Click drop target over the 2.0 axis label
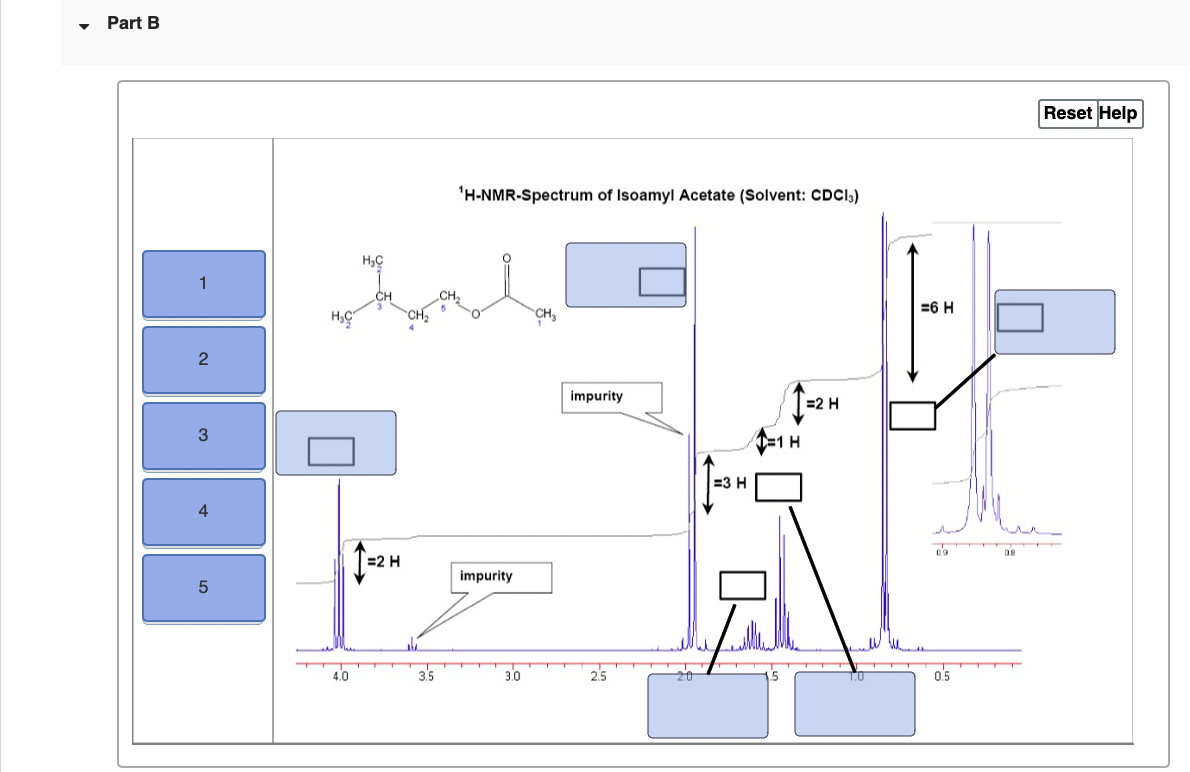 [x=707, y=705]
